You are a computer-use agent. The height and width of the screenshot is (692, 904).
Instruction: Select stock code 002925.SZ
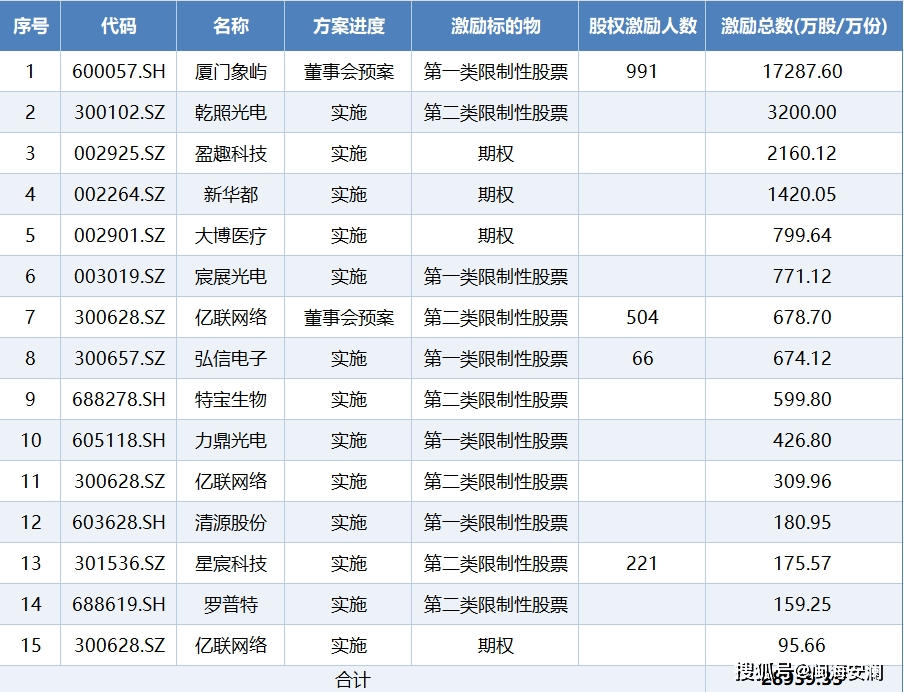119,153
